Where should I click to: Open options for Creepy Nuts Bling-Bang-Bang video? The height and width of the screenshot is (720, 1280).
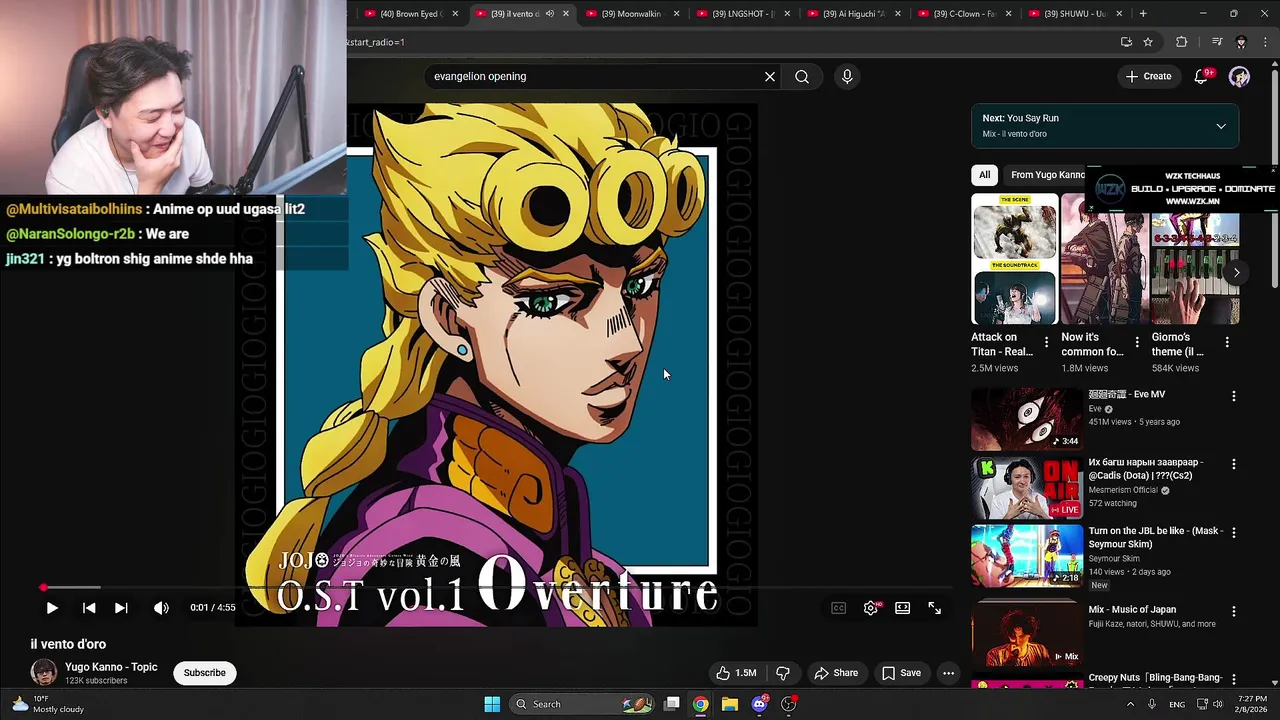coord(1234,680)
